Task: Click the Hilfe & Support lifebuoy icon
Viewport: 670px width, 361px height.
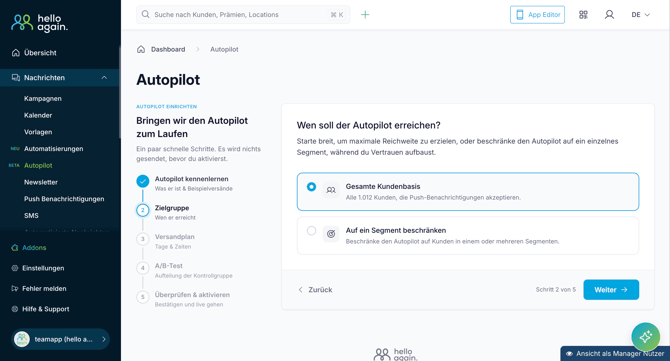Action: pyautogui.click(x=15, y=309)
